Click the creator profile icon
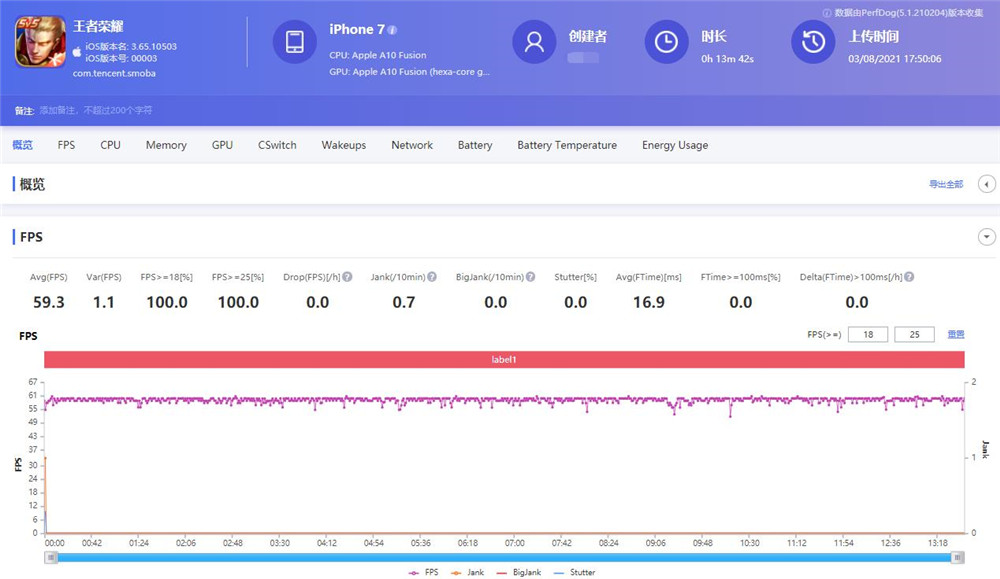 (534, 42)
